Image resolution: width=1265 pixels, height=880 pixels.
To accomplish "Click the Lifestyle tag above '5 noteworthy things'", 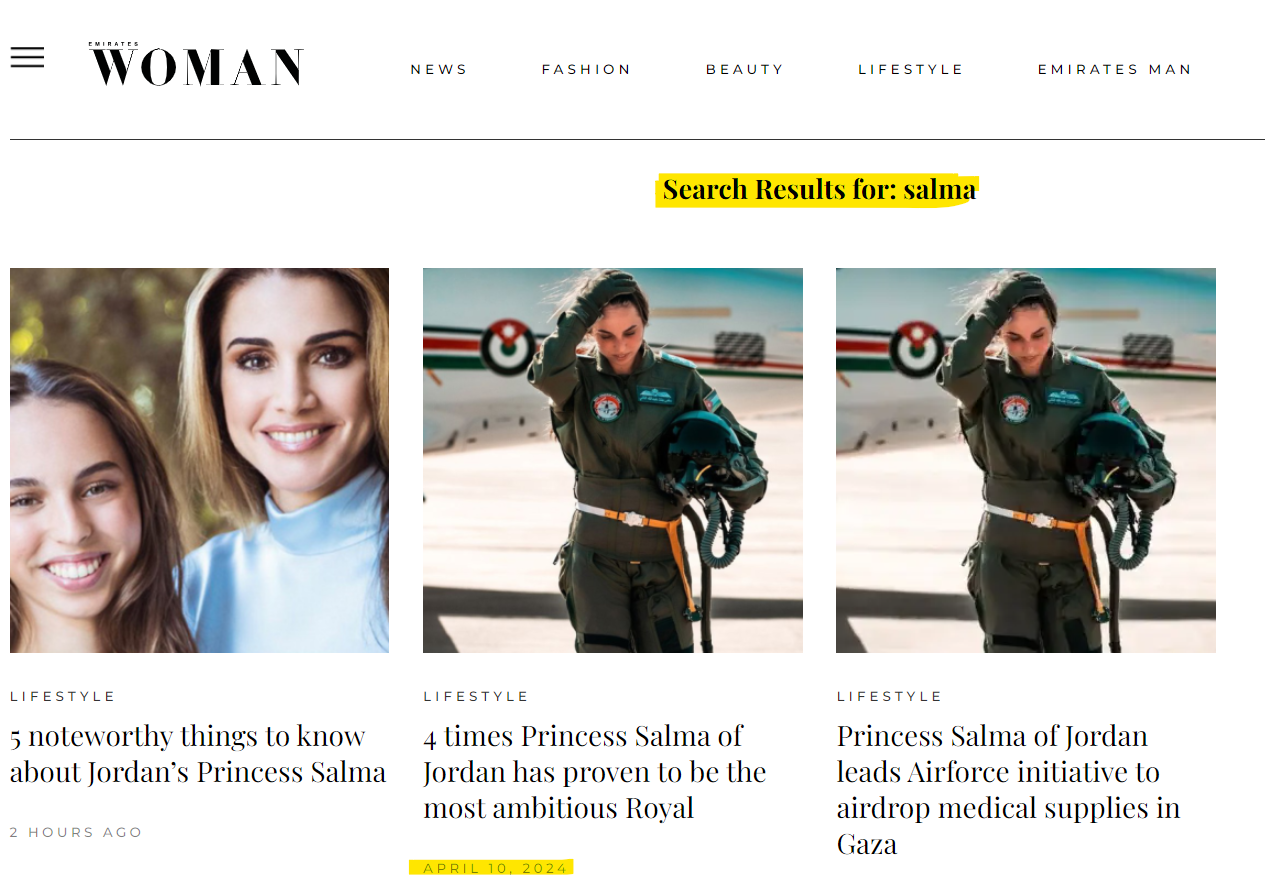I will pos(63,696).
